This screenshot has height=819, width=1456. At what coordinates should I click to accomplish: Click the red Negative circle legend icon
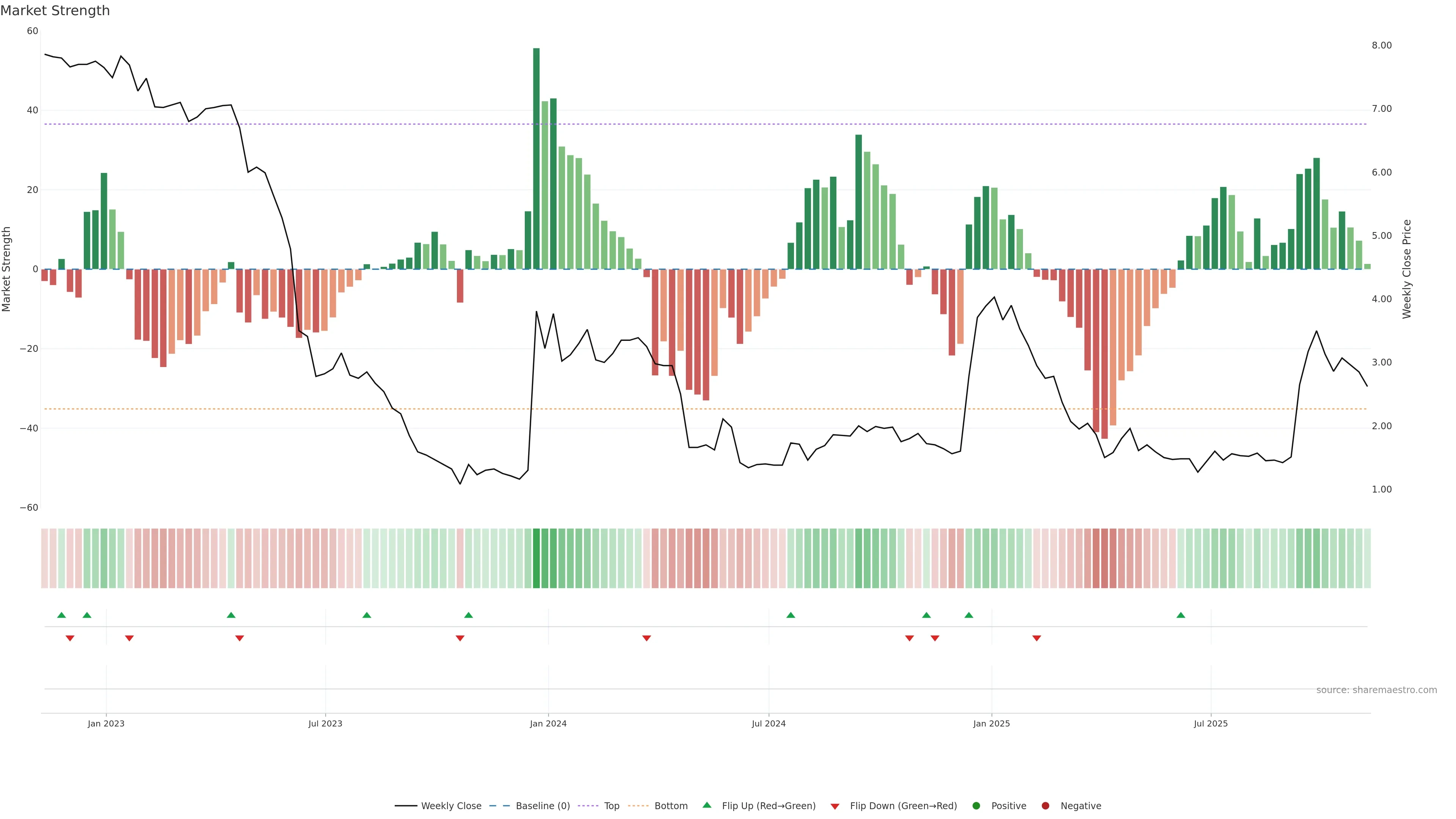[1045, 806]
